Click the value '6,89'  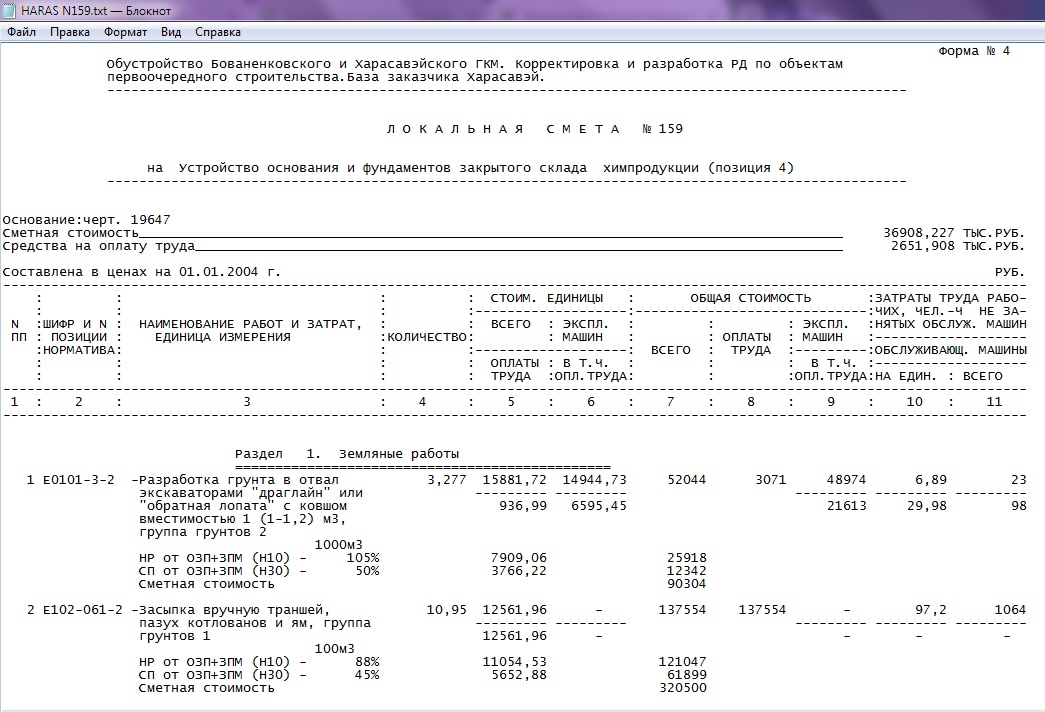930,480
